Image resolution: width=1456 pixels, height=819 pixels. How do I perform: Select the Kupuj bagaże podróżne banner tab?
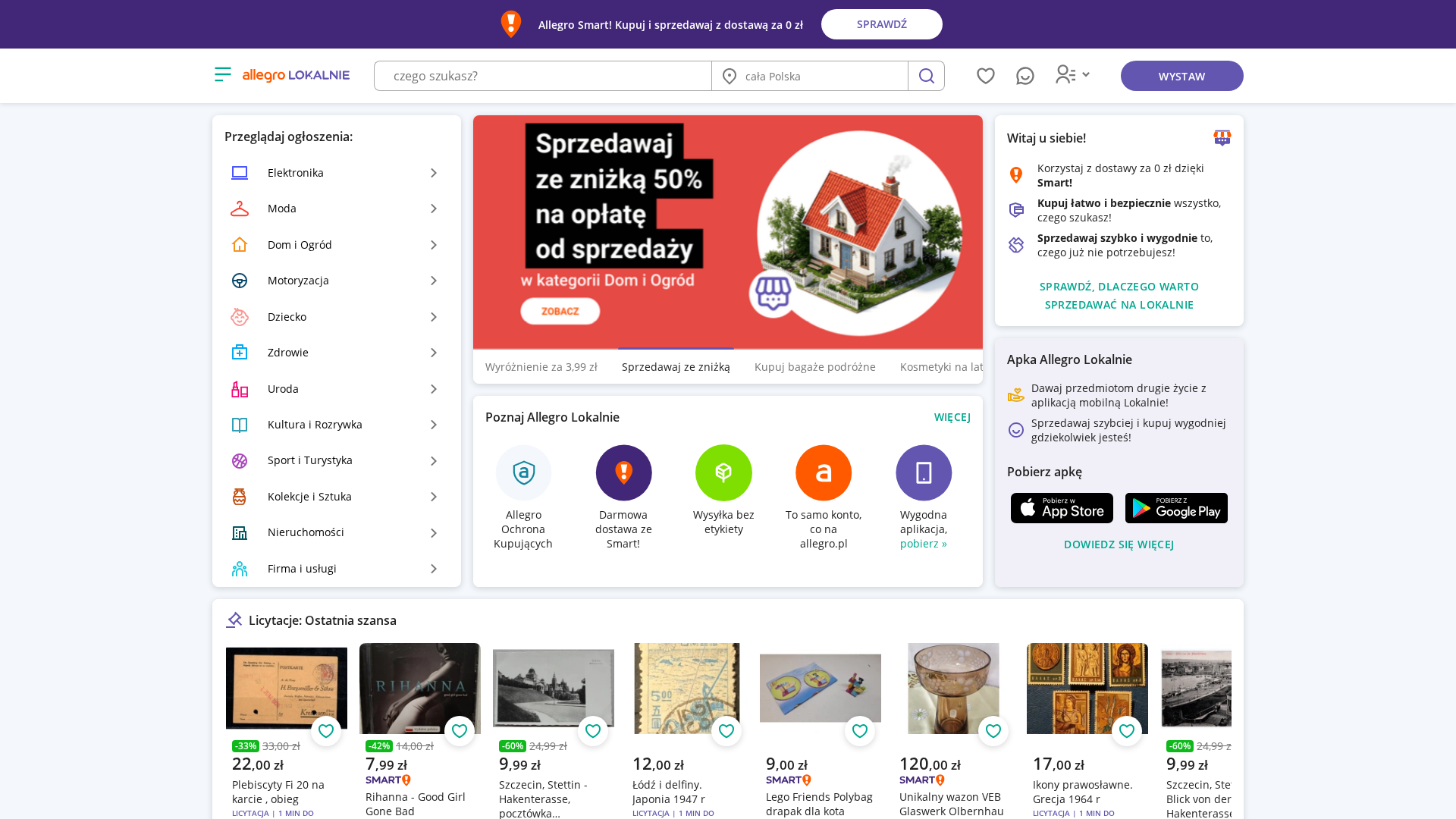[815, 367]
